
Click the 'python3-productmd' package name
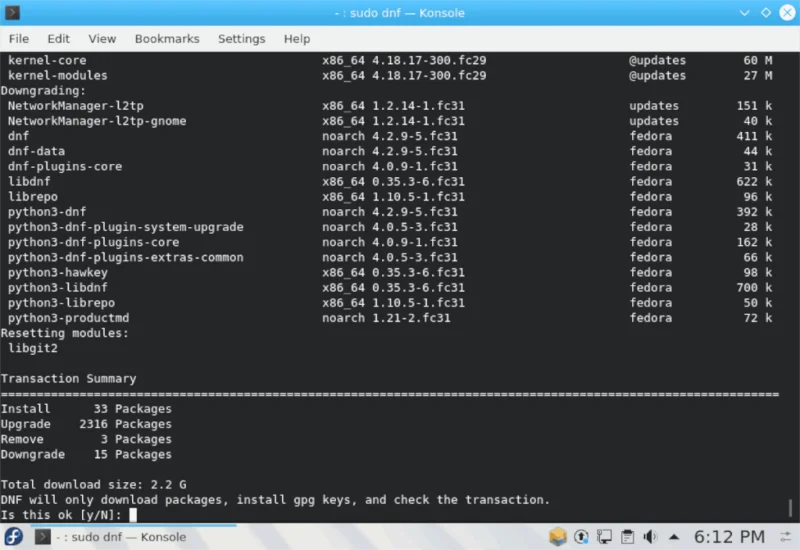(x=68, y=318)
